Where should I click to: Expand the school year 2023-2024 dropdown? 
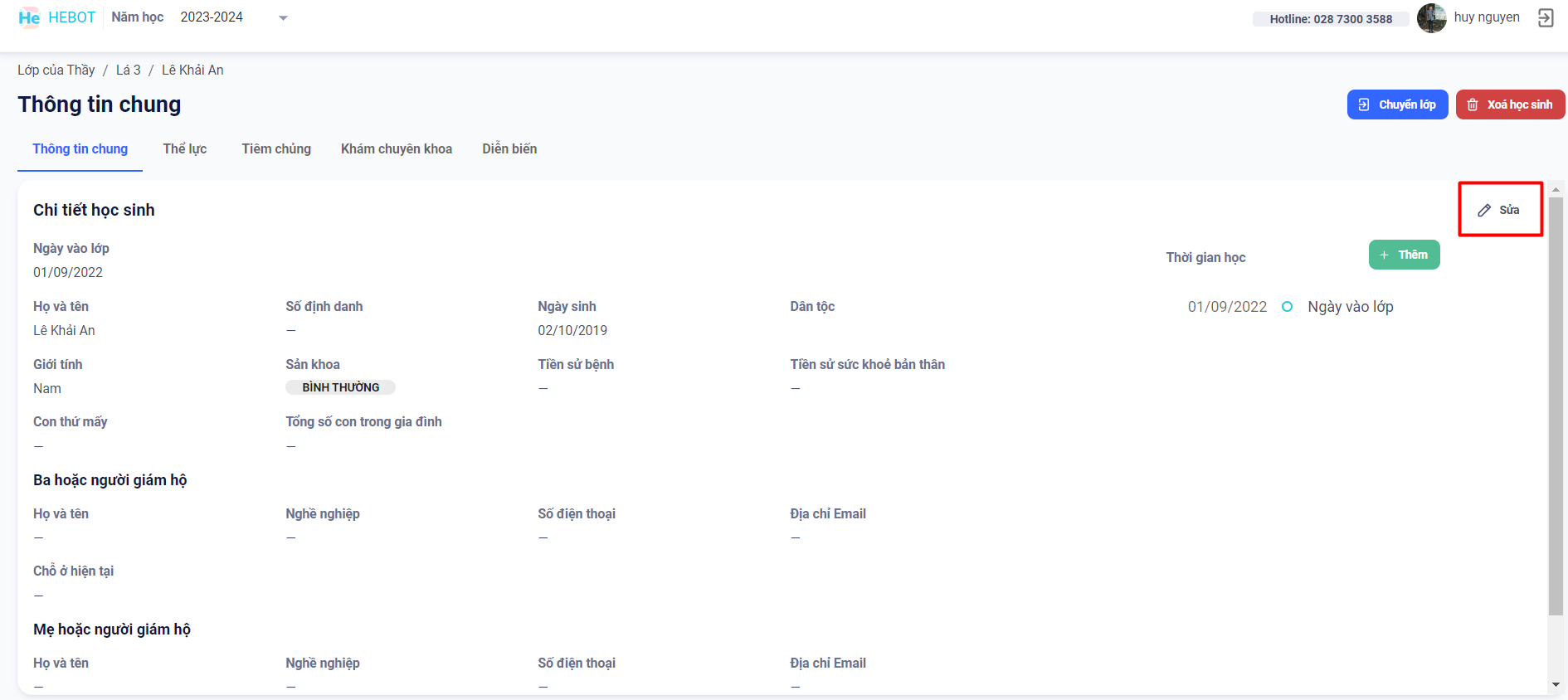(x=283, y=18)
